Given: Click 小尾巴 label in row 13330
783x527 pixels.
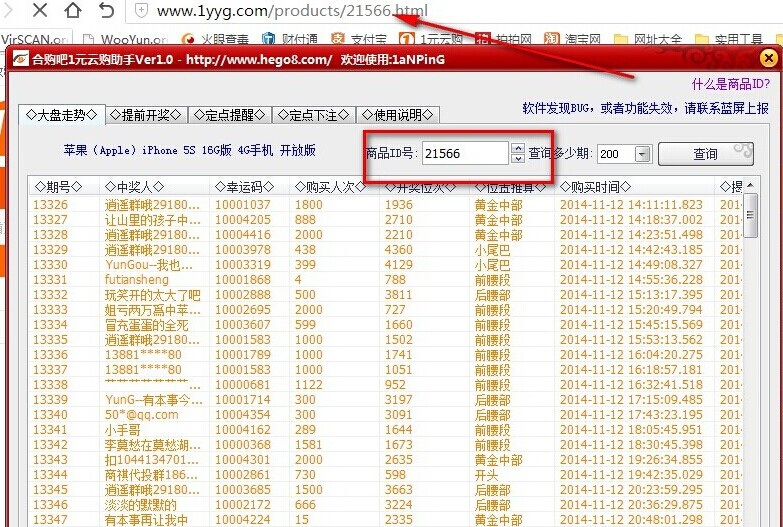Looking at the screenshot, I should point(492,265).
